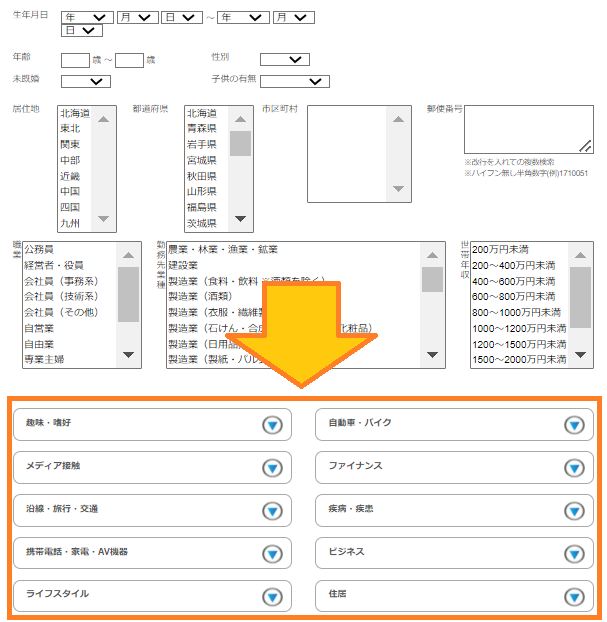Pick 200万円未満 in household income list
Image resolution: width=607 pixels, height=622 pixels.
pos(501,249)
